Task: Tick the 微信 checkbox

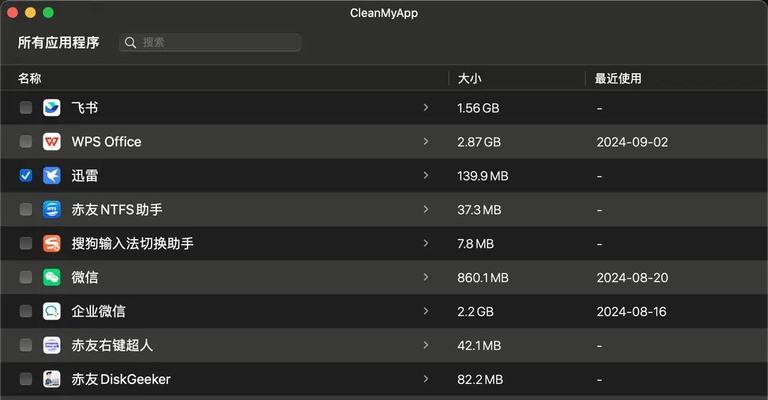Action: pyautogui.click(x=25, y=277)
